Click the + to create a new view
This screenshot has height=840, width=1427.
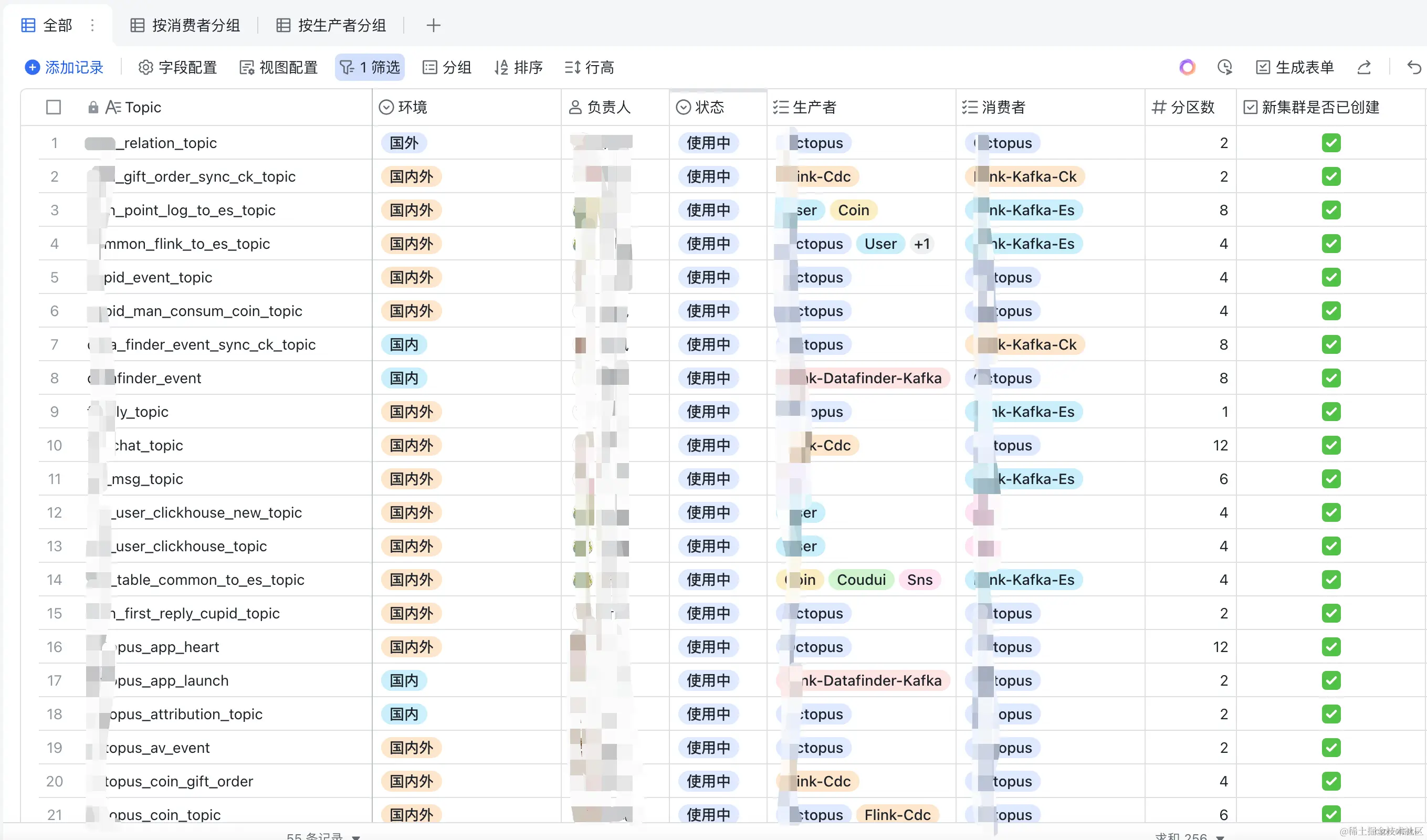click(433, 25)
